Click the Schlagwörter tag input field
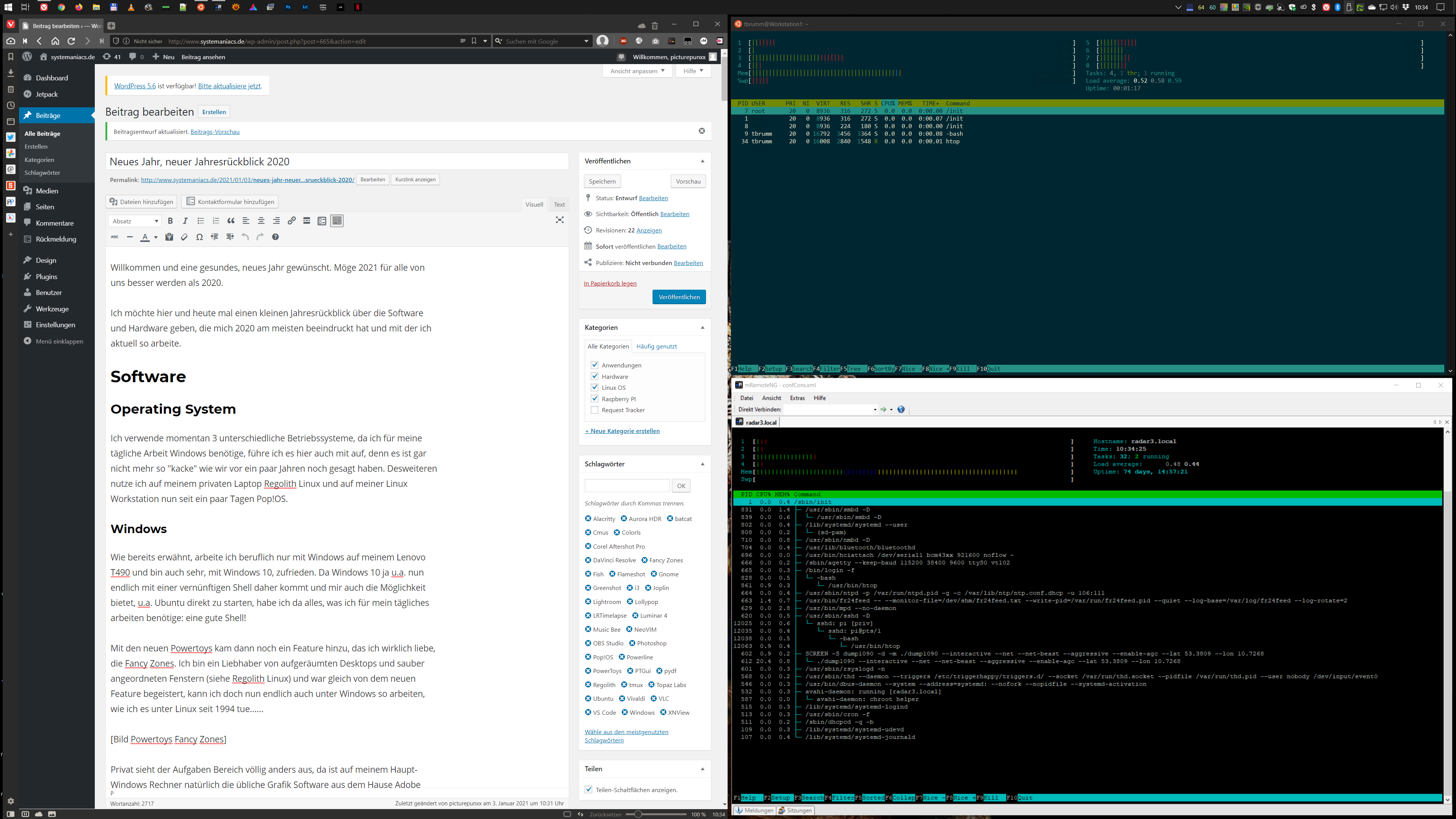The height and width of the screenshot is (819, 1456). point(627,486)
